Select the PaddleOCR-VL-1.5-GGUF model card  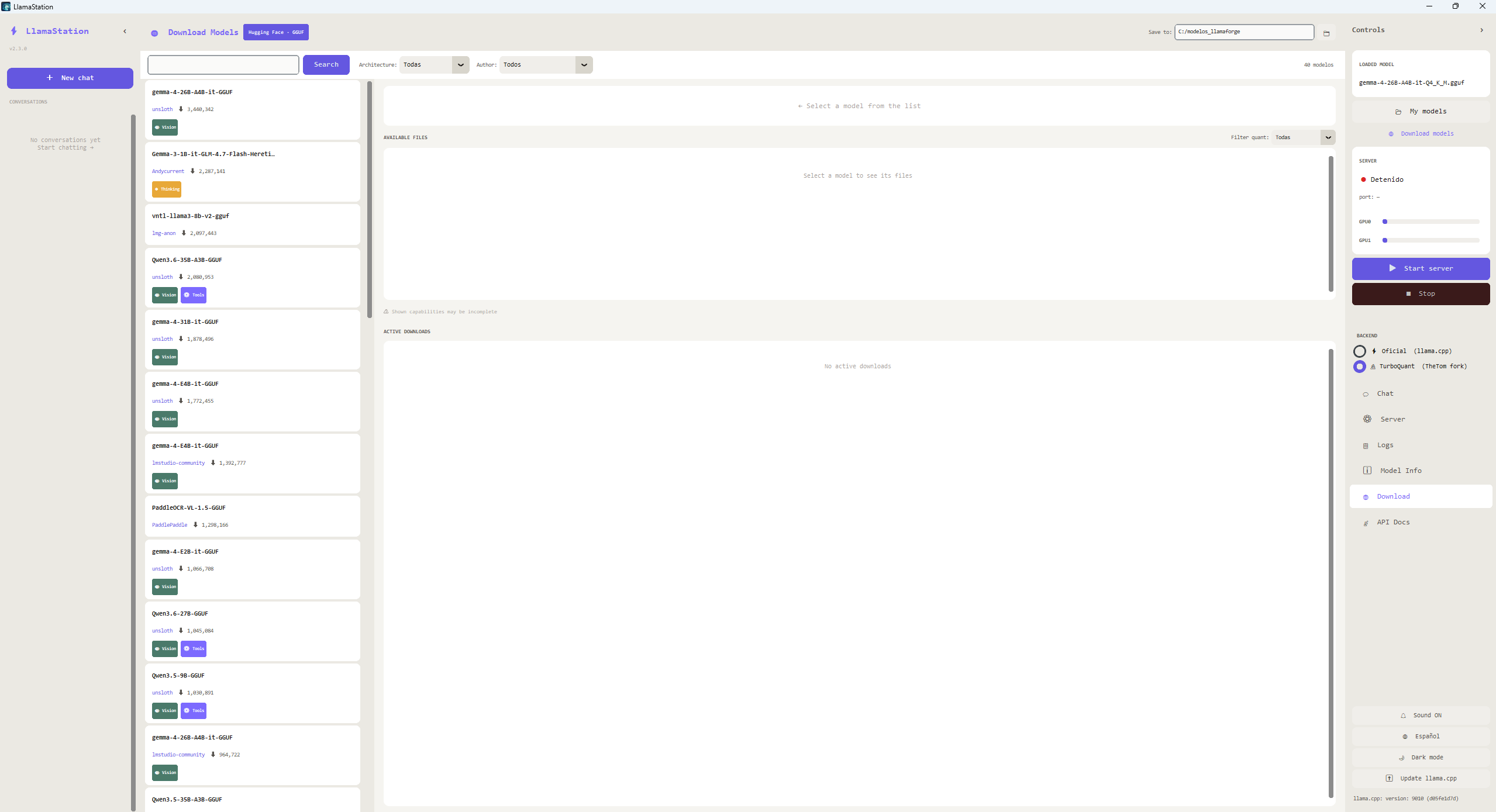click(x=253, y=516)
